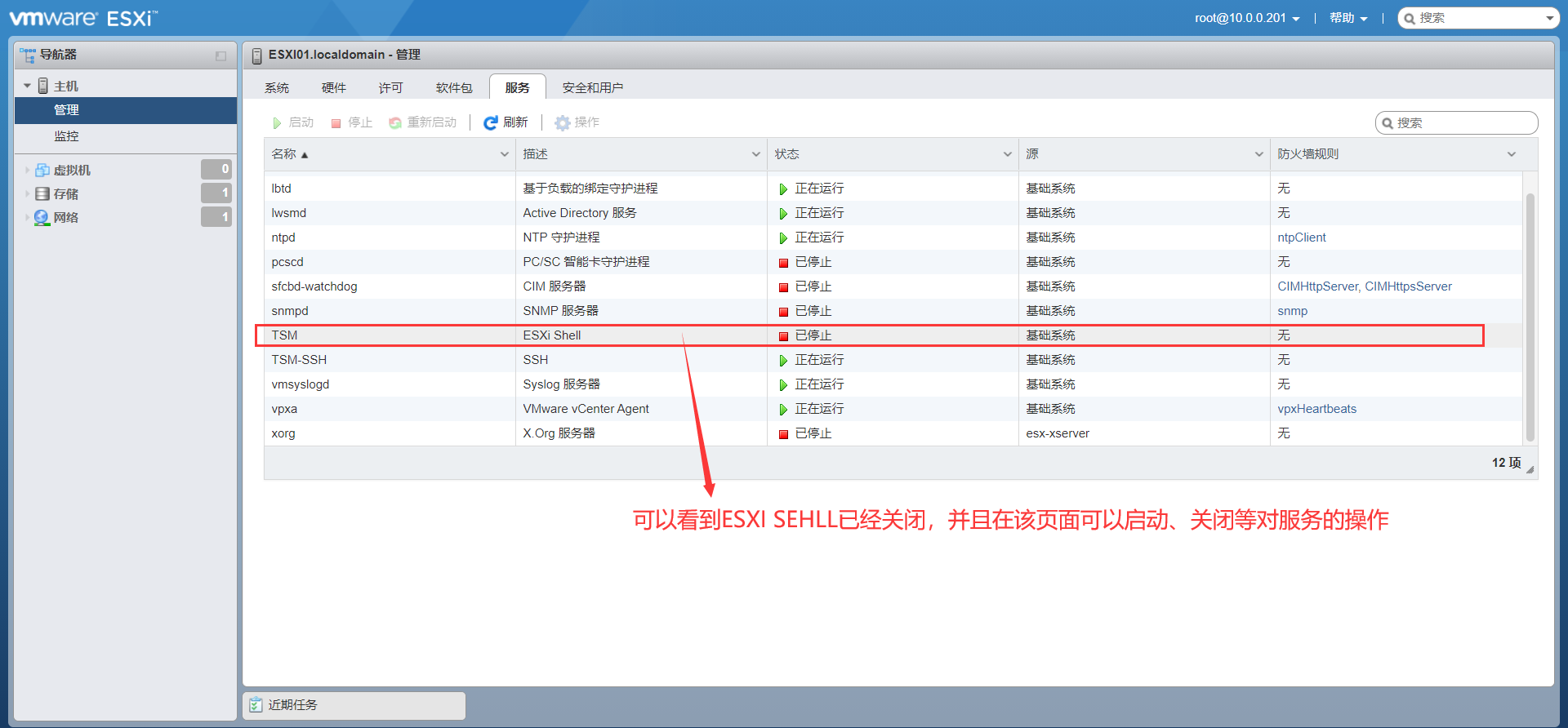This screenshot has height=728, width=1568.
Task: Open the 描述 column dropdown chevron
Action: pyautogui.click(x=756, y=154)
